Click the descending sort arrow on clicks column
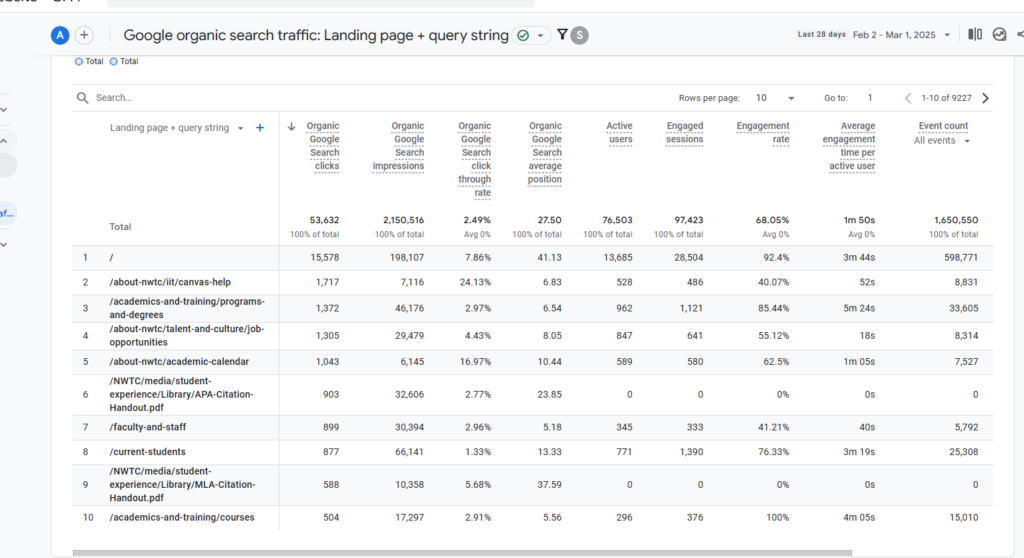This screenshot has width=1024, height=558. tap(291, 126)
